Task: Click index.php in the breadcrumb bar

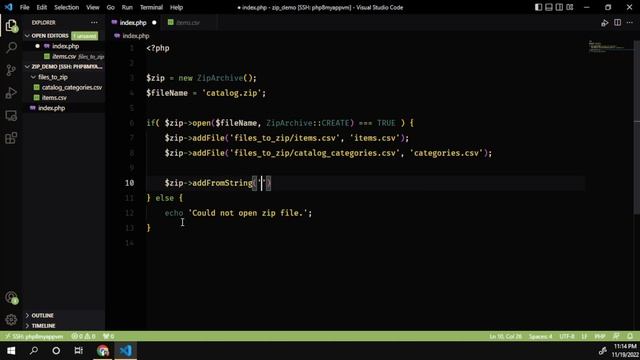Action: 136,36
